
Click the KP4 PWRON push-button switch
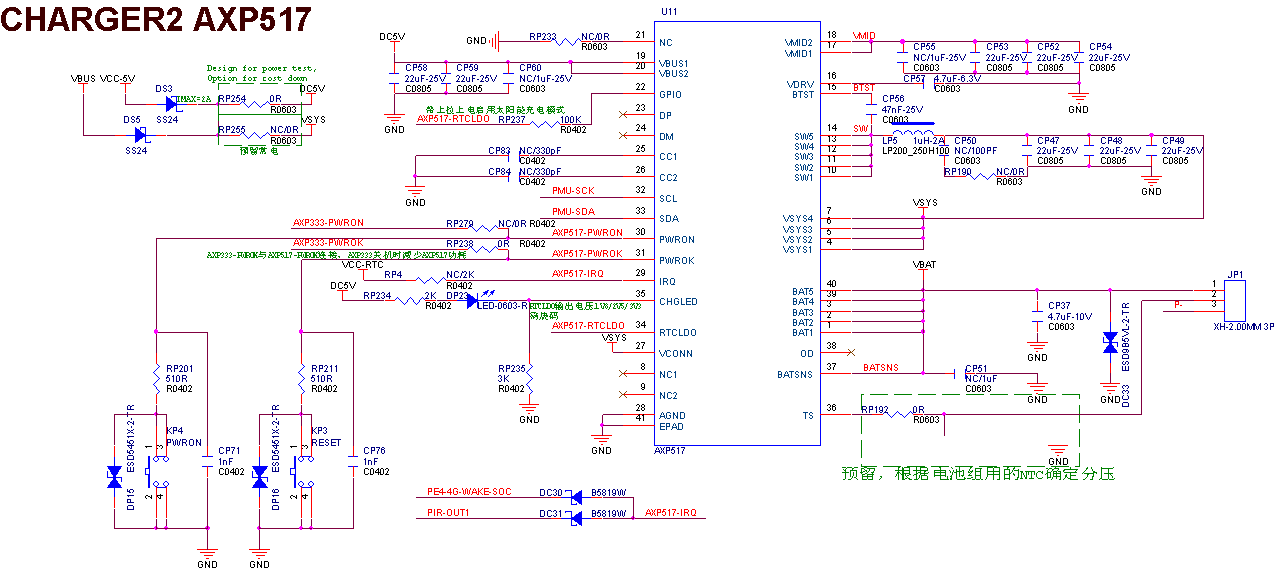[x=155, y=468]
